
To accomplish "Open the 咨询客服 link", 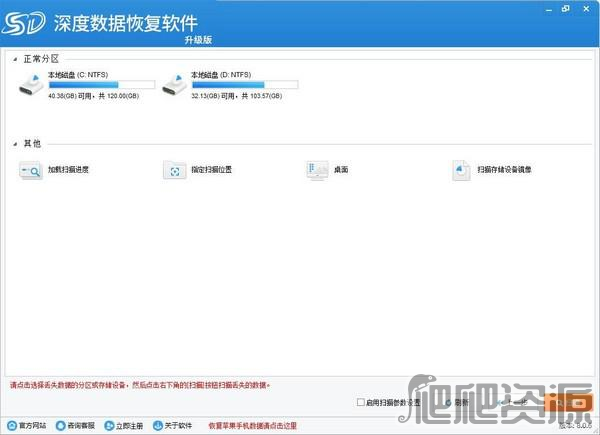I will (x=81, y=425).
